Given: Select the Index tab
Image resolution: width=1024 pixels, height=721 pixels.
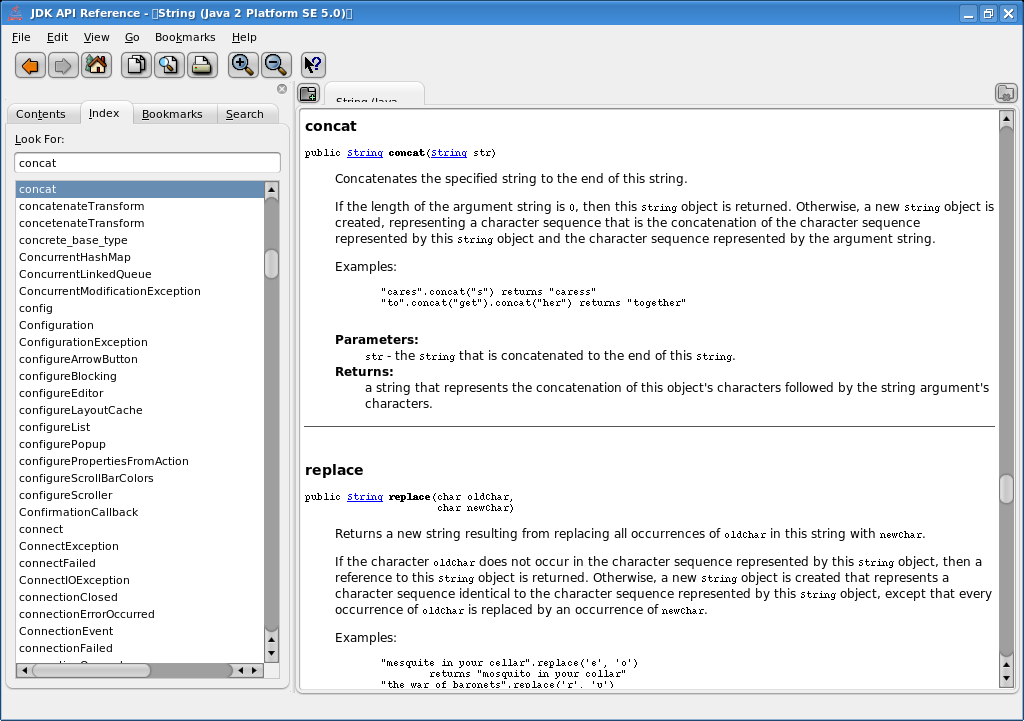Looking at the screenshot, I should [x=104, y=113].
